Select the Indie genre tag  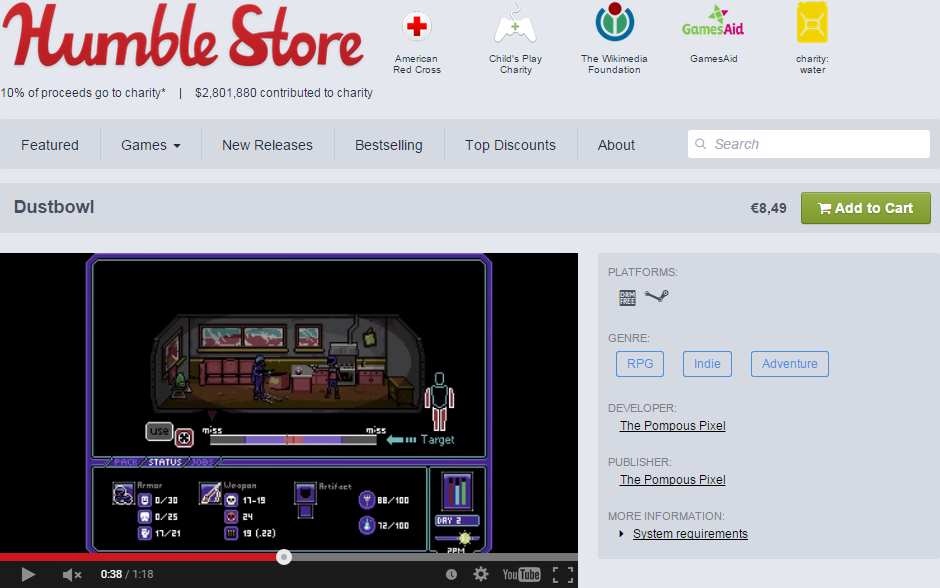point(707,364)
